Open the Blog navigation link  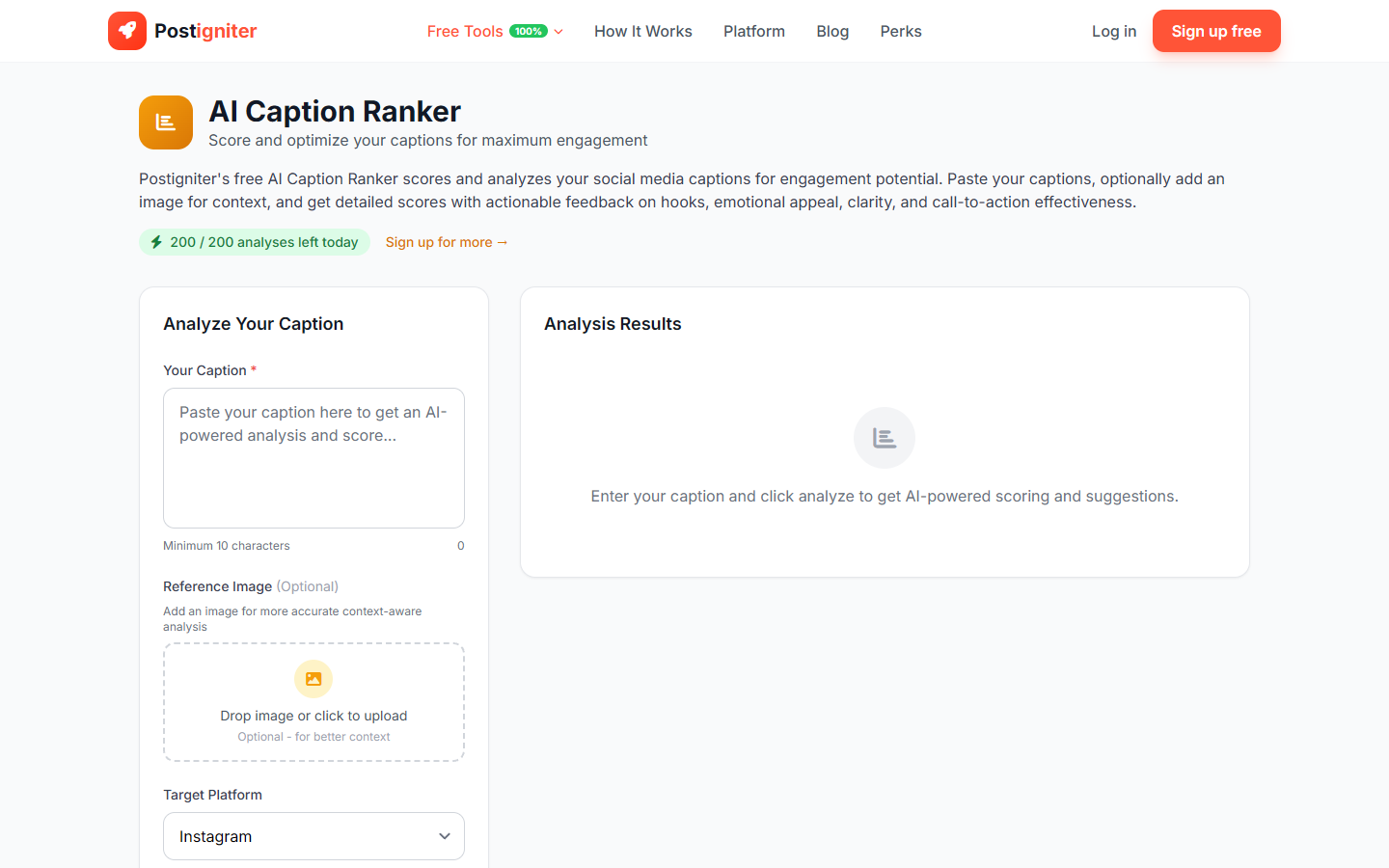pos(831,31)
